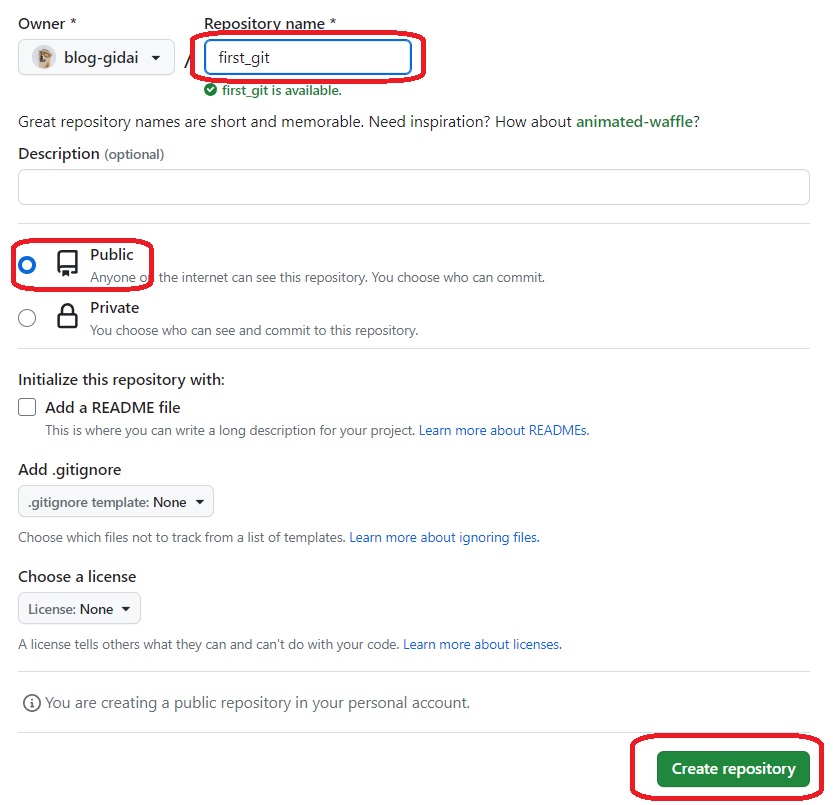Click the public repository book icon
This screenshot has height=805, width=833.
[67, 264]
